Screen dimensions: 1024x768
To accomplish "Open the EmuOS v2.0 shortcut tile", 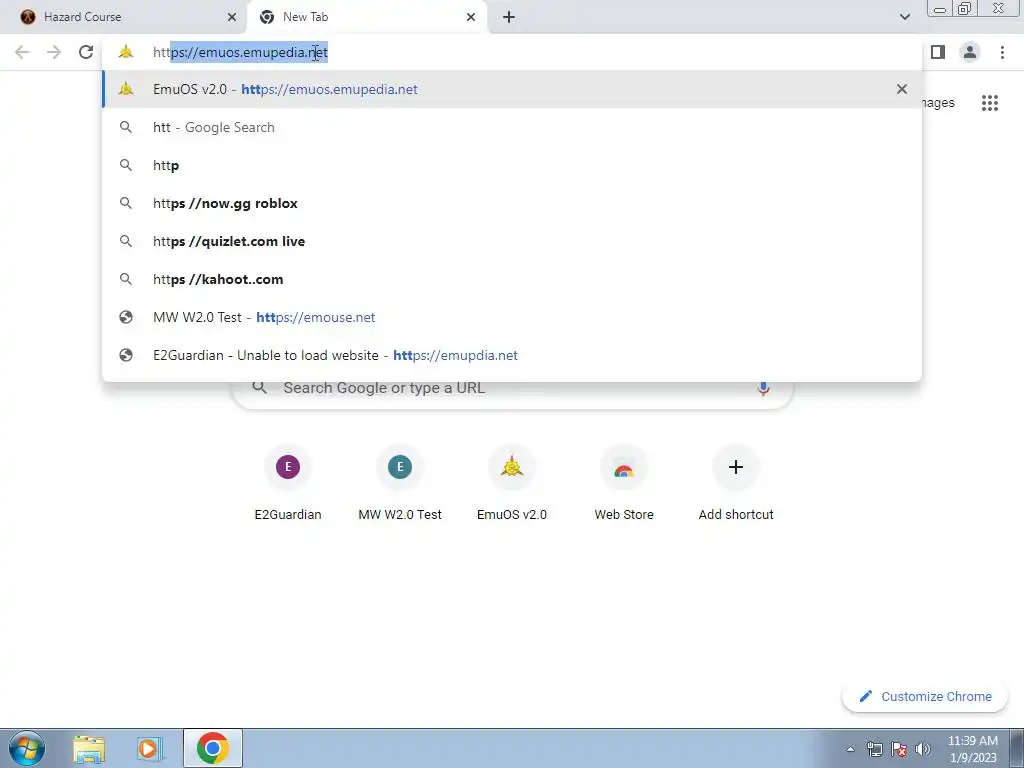I will (x=512, y=483).
